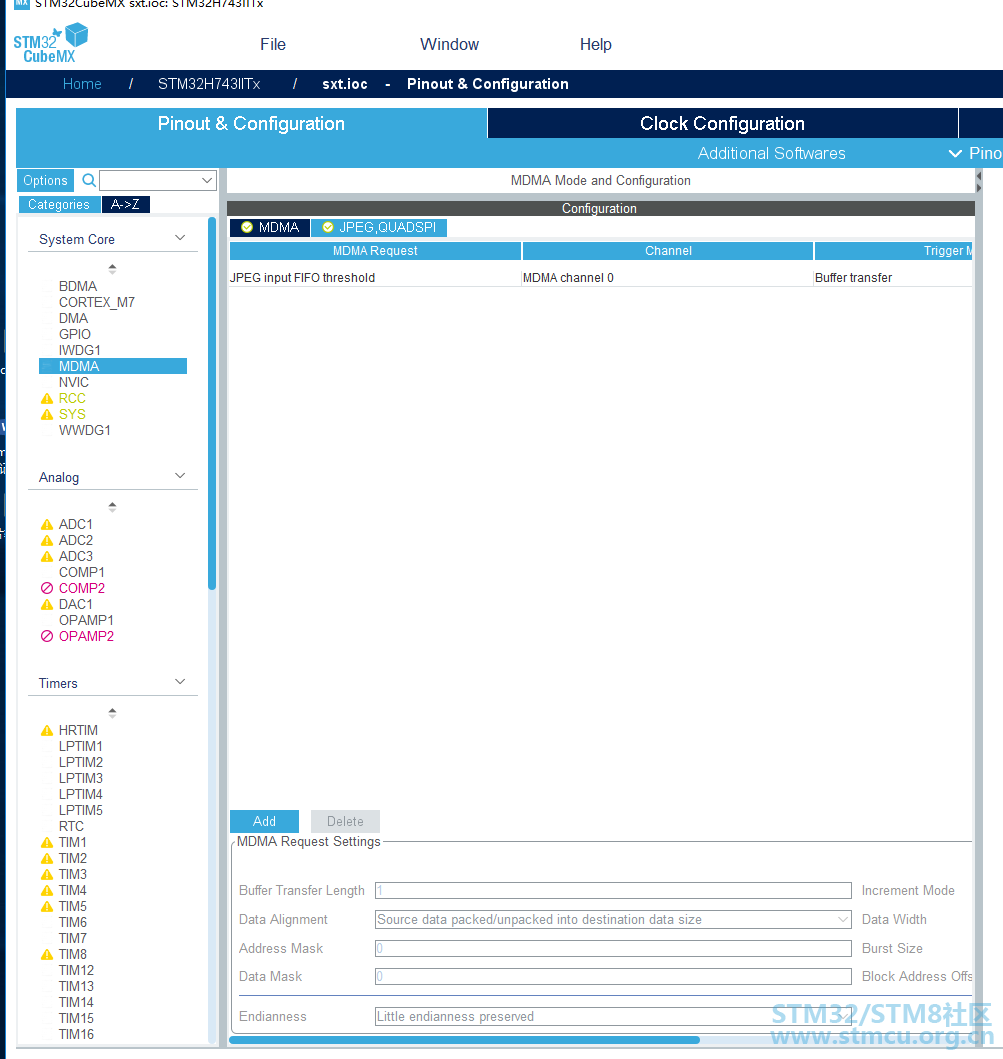Click OPAMP2 disabled circle icon
The height and width of the screenshot is (1059, 1003).
click(47, 636)
